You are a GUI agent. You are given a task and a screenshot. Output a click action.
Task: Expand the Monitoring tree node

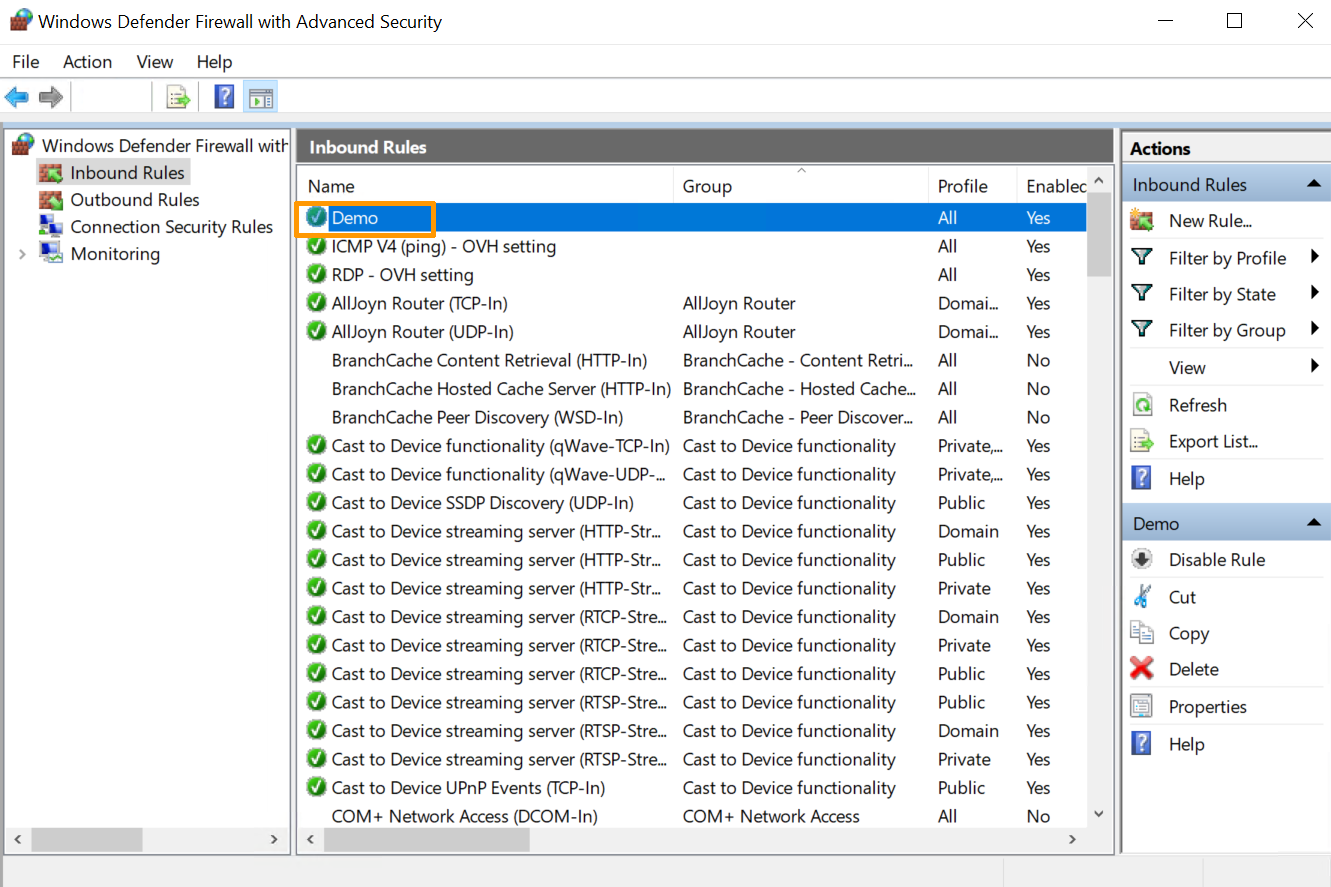point(22,254)
